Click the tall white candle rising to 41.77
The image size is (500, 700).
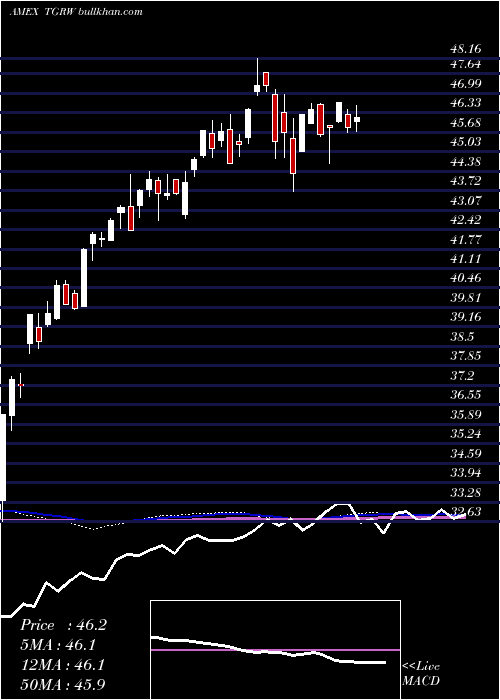(83, 278)
